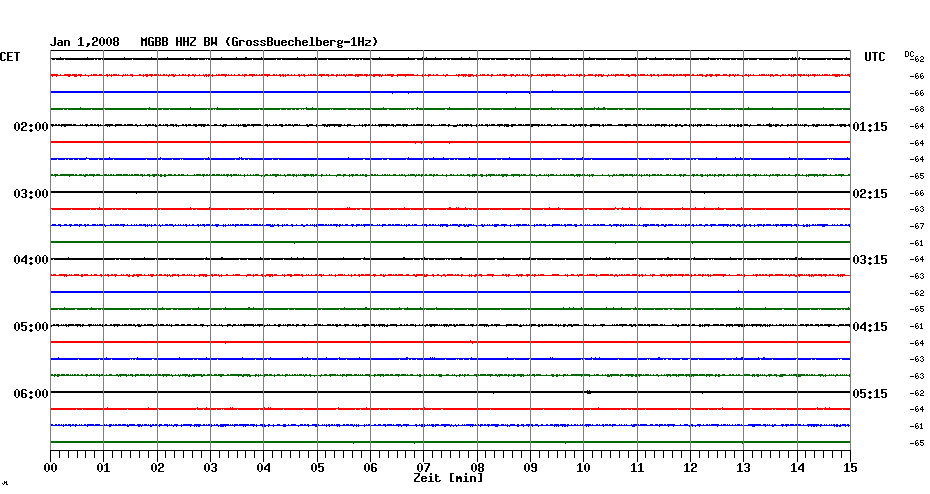Viewport: 930px width, 494px height.
Task: Click the '02' minute axis label
Action: click(x=157, y=468)
